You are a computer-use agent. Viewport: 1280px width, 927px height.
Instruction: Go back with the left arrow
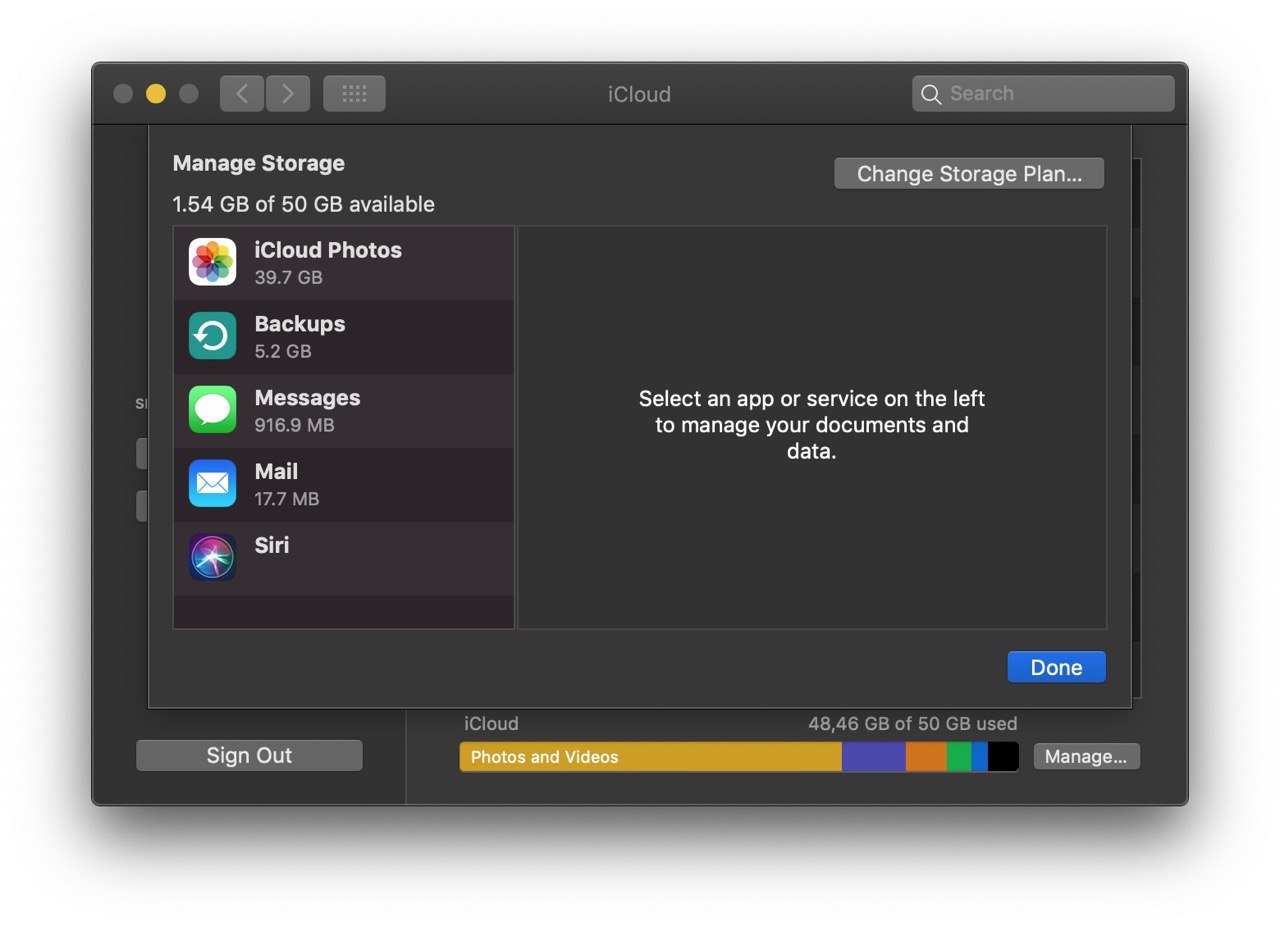pos(242,94)
